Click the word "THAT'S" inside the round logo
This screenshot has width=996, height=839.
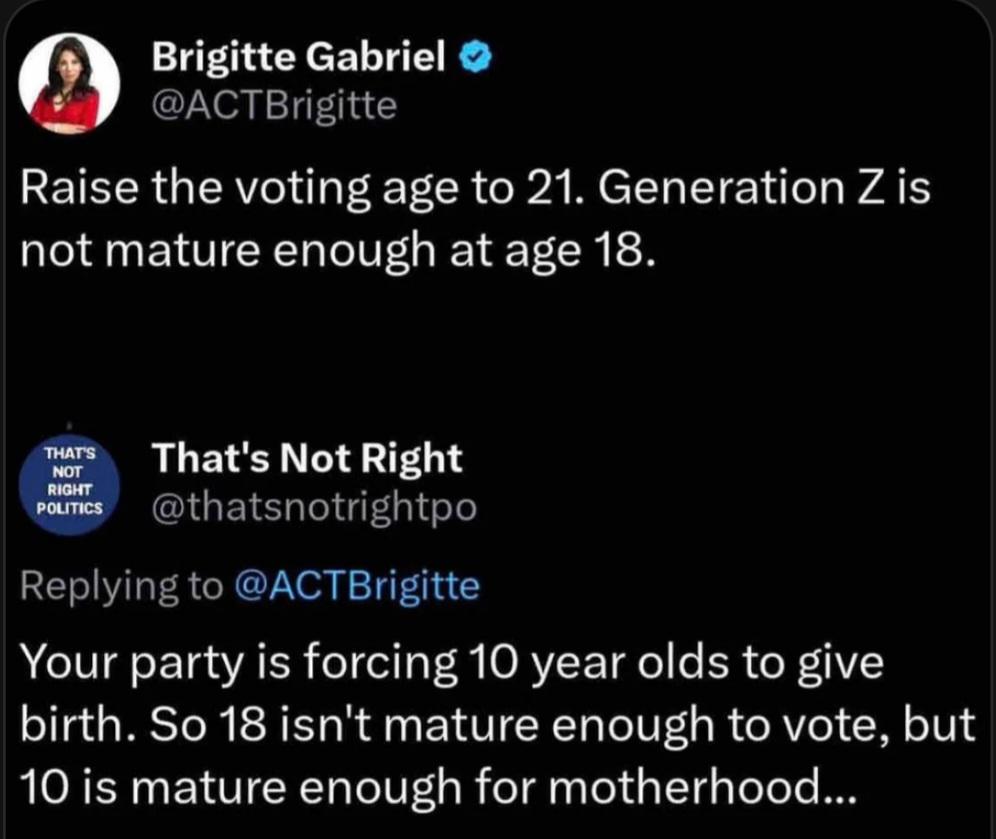[x=70, y=454]
